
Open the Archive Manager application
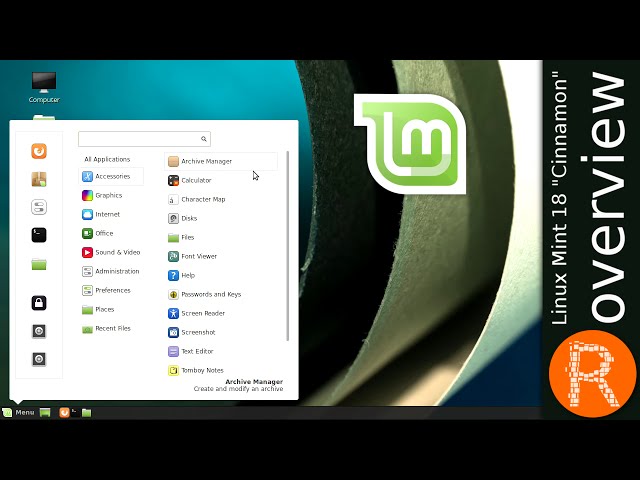click(x=221, y=161)
